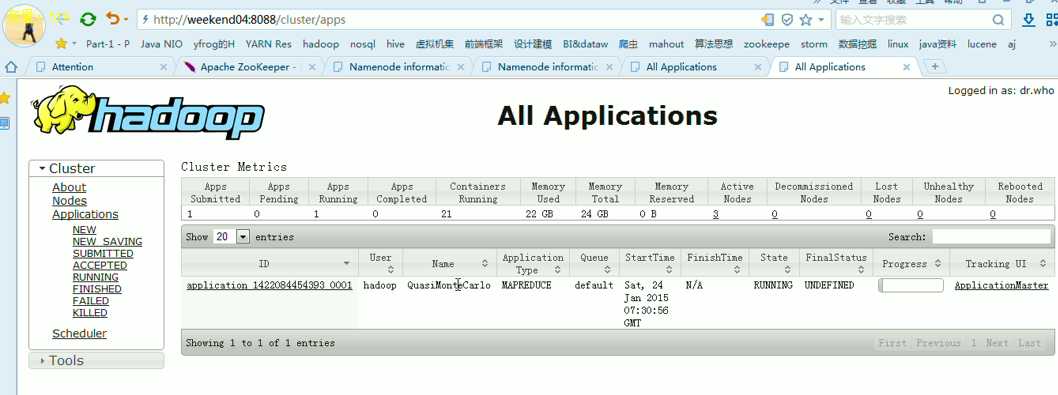1058x395 pixels.
Task: Sort the table by StartTime column
Action: [x=649, y=263]
